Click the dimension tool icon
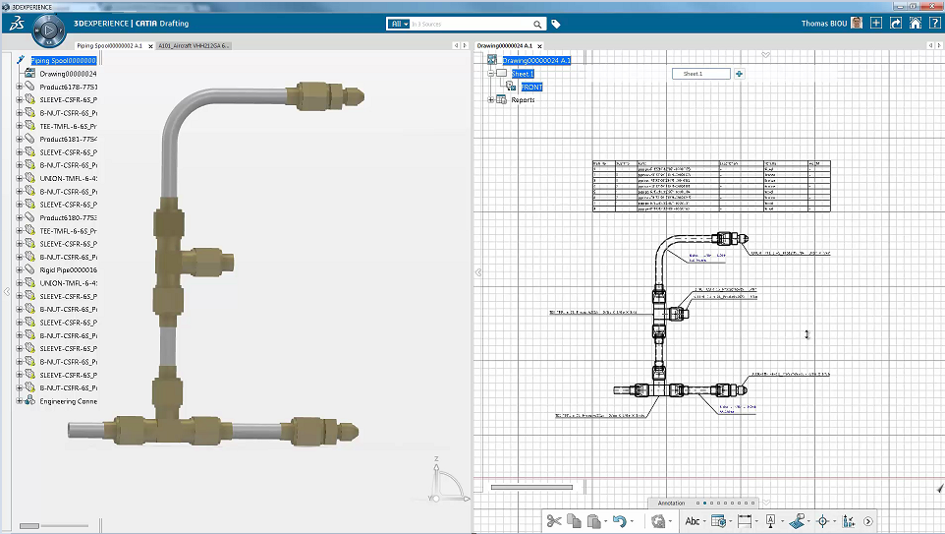The height and width of the screenshot is (534, 945). [x=744, y=521]
